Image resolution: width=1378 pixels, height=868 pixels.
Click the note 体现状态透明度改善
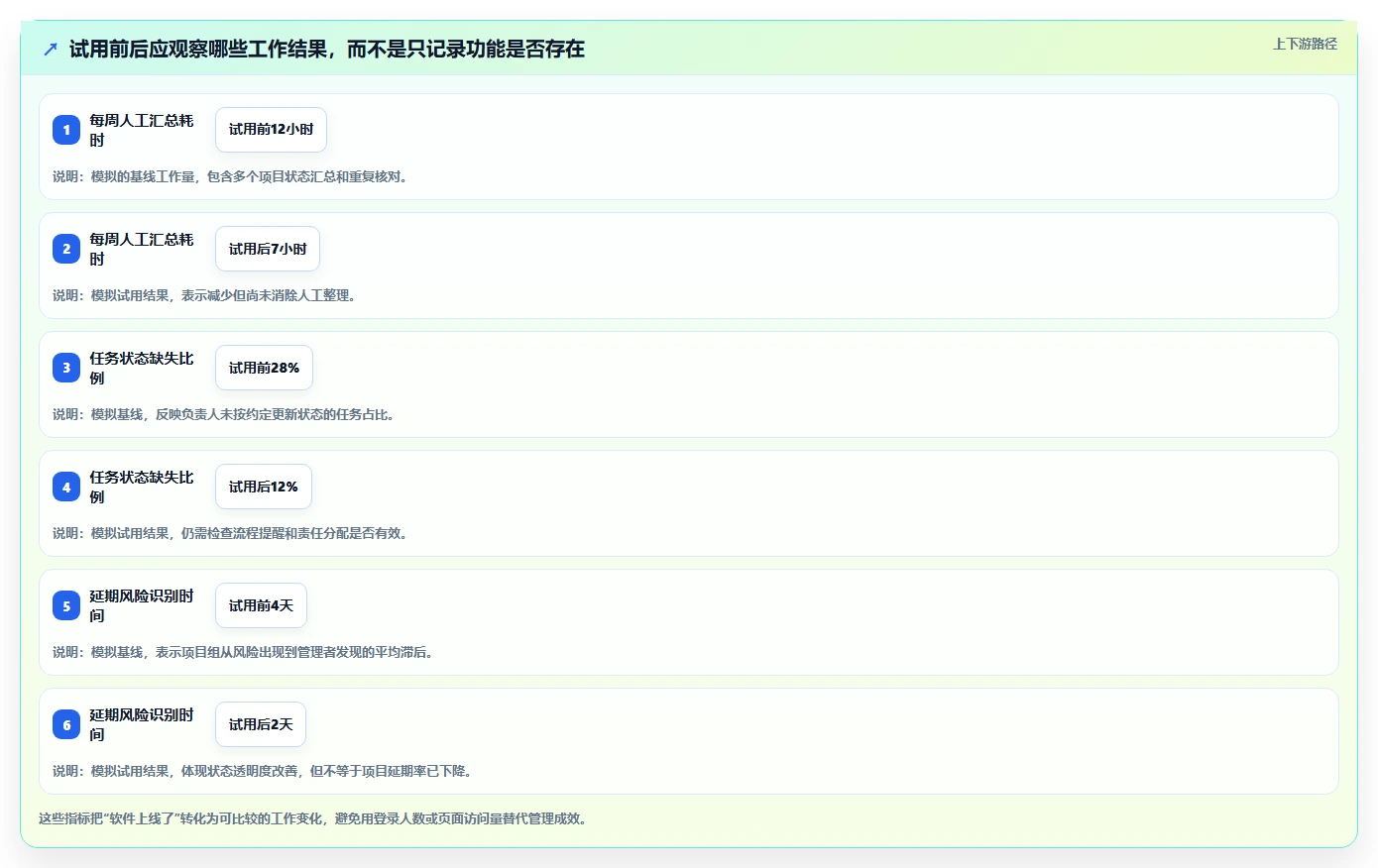239,771
